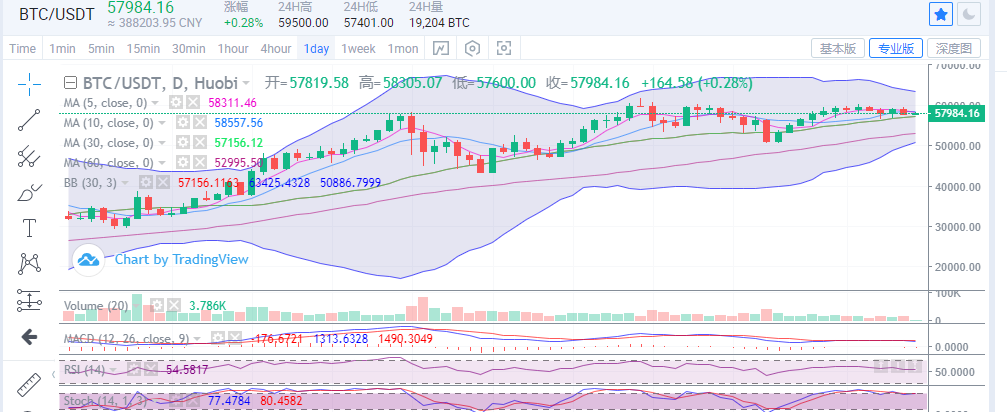Switch to 5min interval
Image resolution: width=1007 pixels, height=412 pixels.
(101, 49)
